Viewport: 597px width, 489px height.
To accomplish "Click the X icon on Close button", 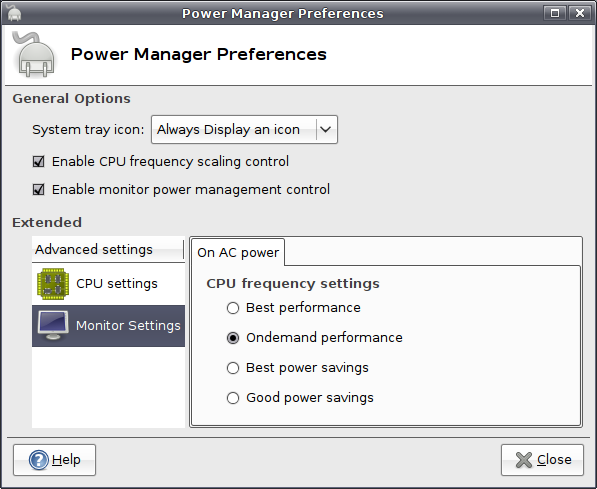I will [x=524, y=460].
